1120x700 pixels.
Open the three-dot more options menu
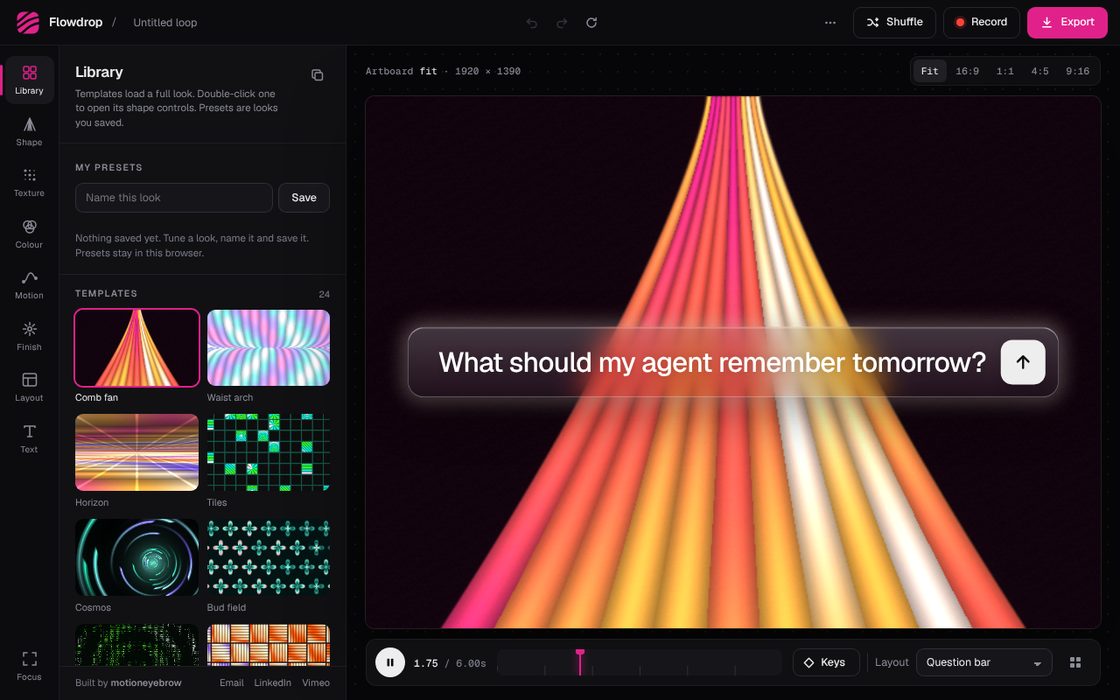tap(830, 23)
